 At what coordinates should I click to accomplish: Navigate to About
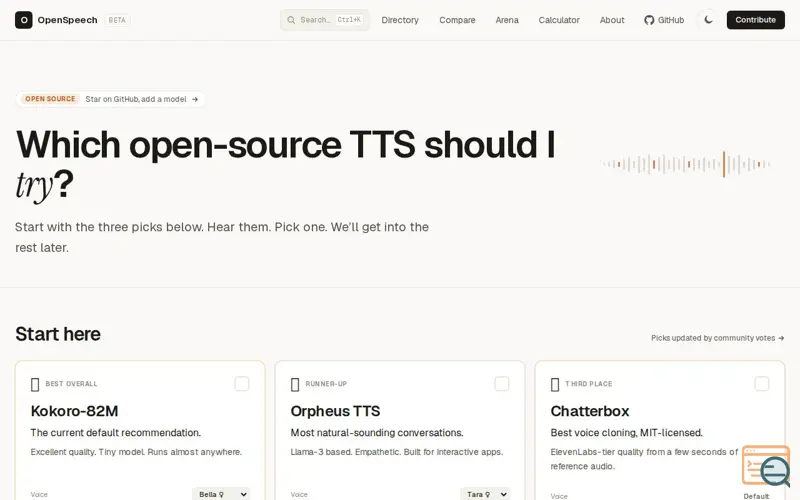coord(612,20)
